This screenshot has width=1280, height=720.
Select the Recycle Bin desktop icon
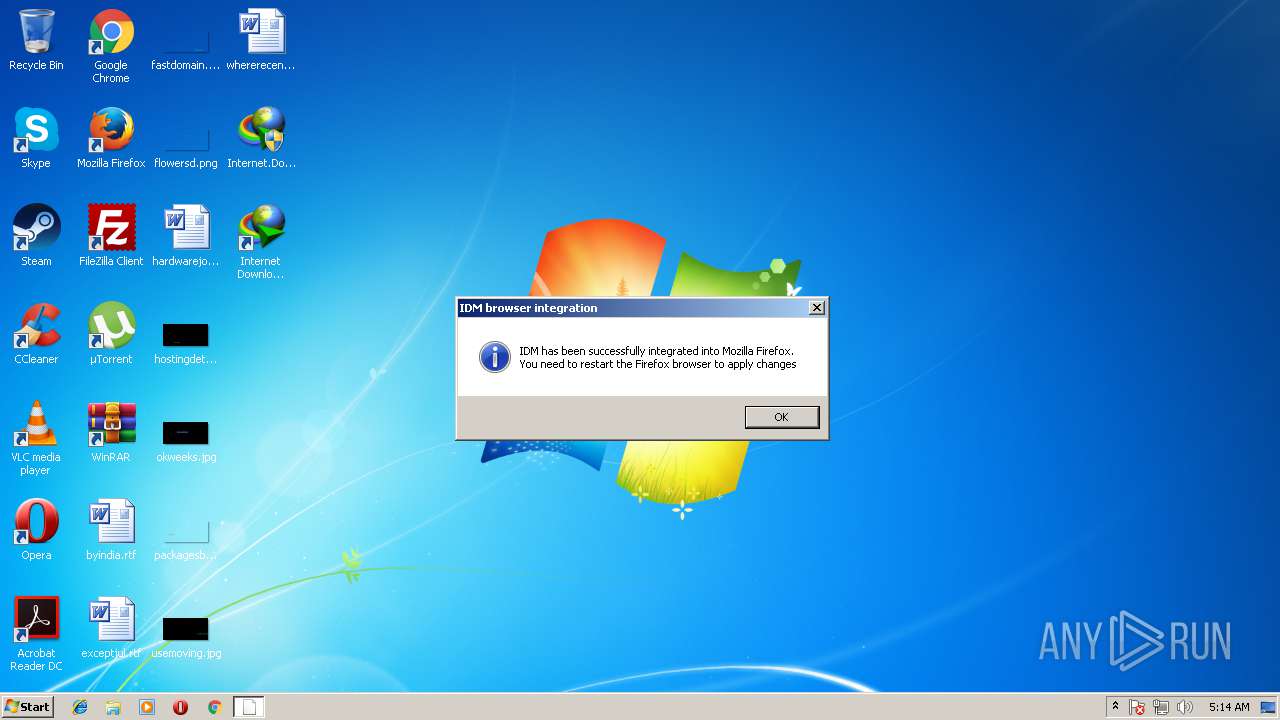pos(36,40)
